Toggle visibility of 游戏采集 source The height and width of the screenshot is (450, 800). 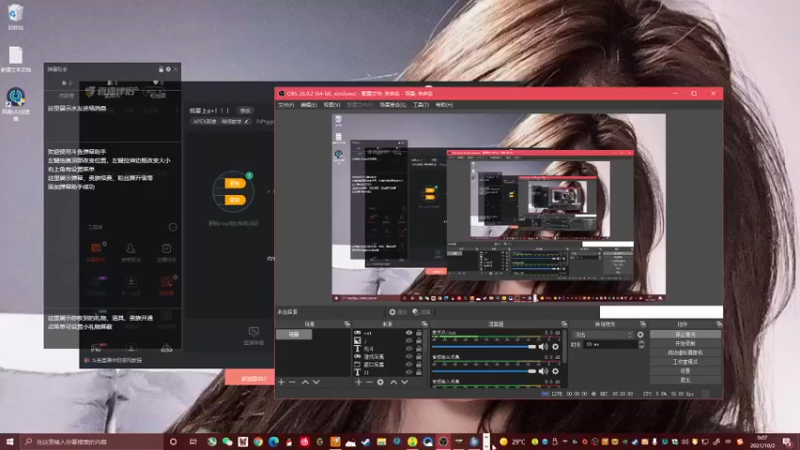tap(409, 357)
